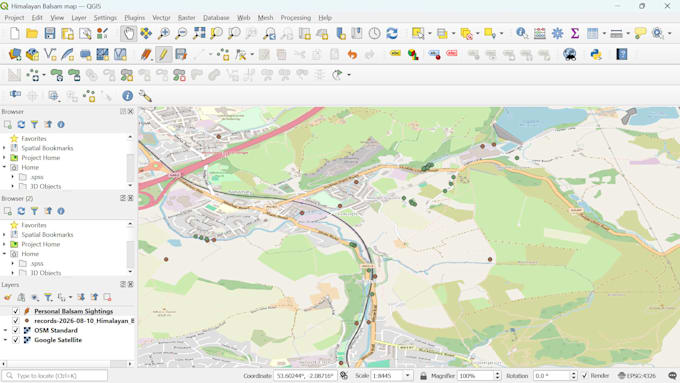Toggle Personal Balsam Sightings layer visibility

(x=16, y=311)
